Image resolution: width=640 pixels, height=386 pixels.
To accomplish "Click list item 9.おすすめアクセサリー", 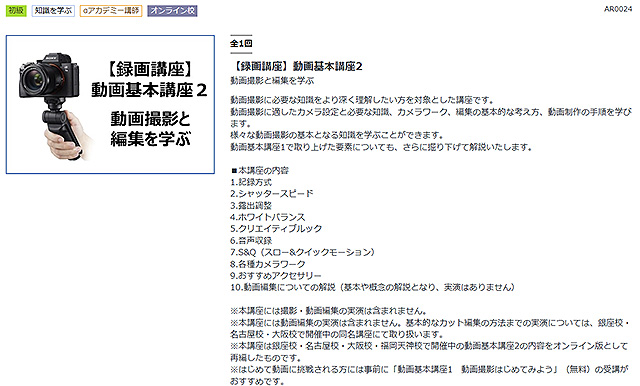I will (276, 276).
